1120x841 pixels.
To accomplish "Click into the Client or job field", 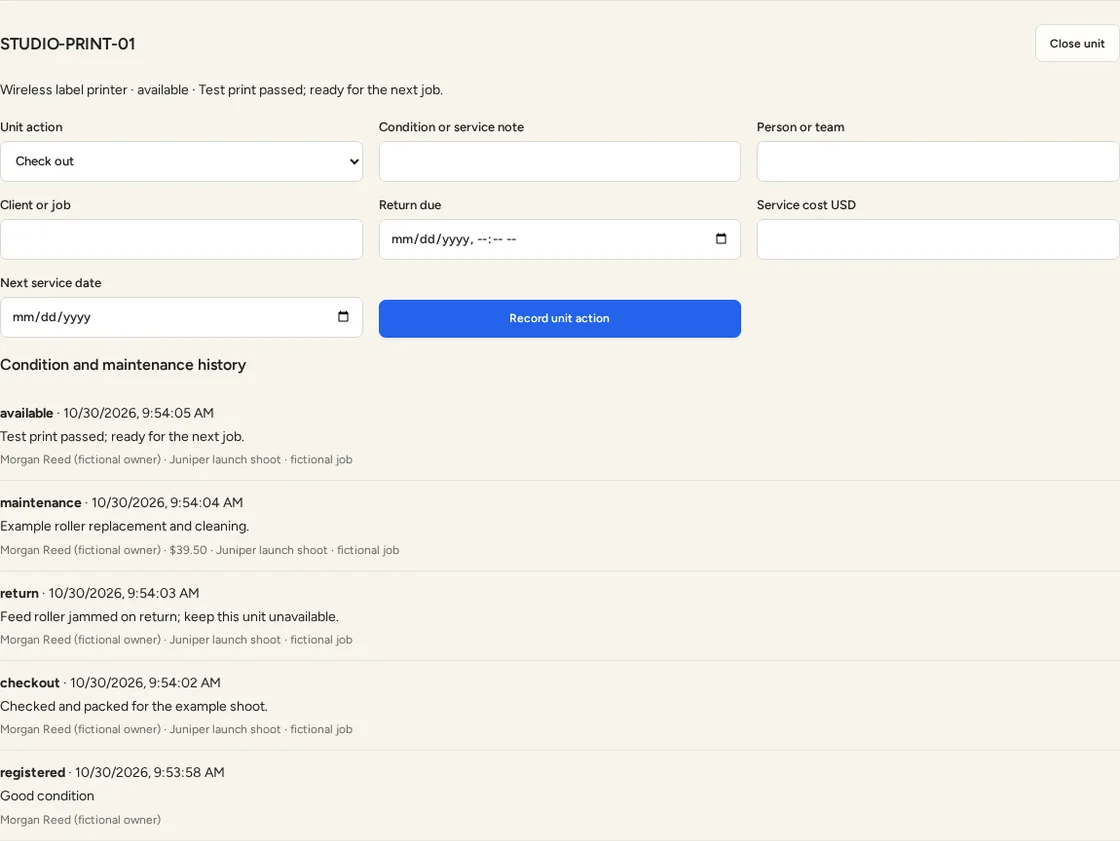I will tap(181, 239).
